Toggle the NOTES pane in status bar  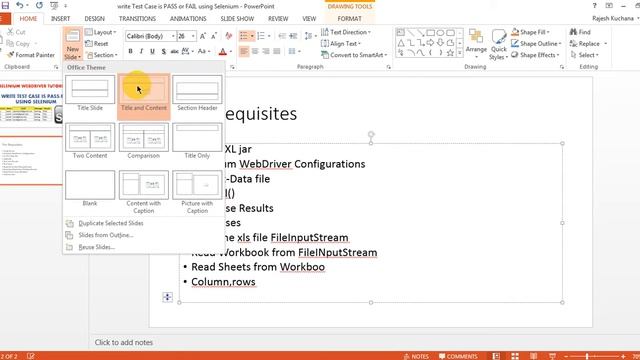click(x=416, y=356)
